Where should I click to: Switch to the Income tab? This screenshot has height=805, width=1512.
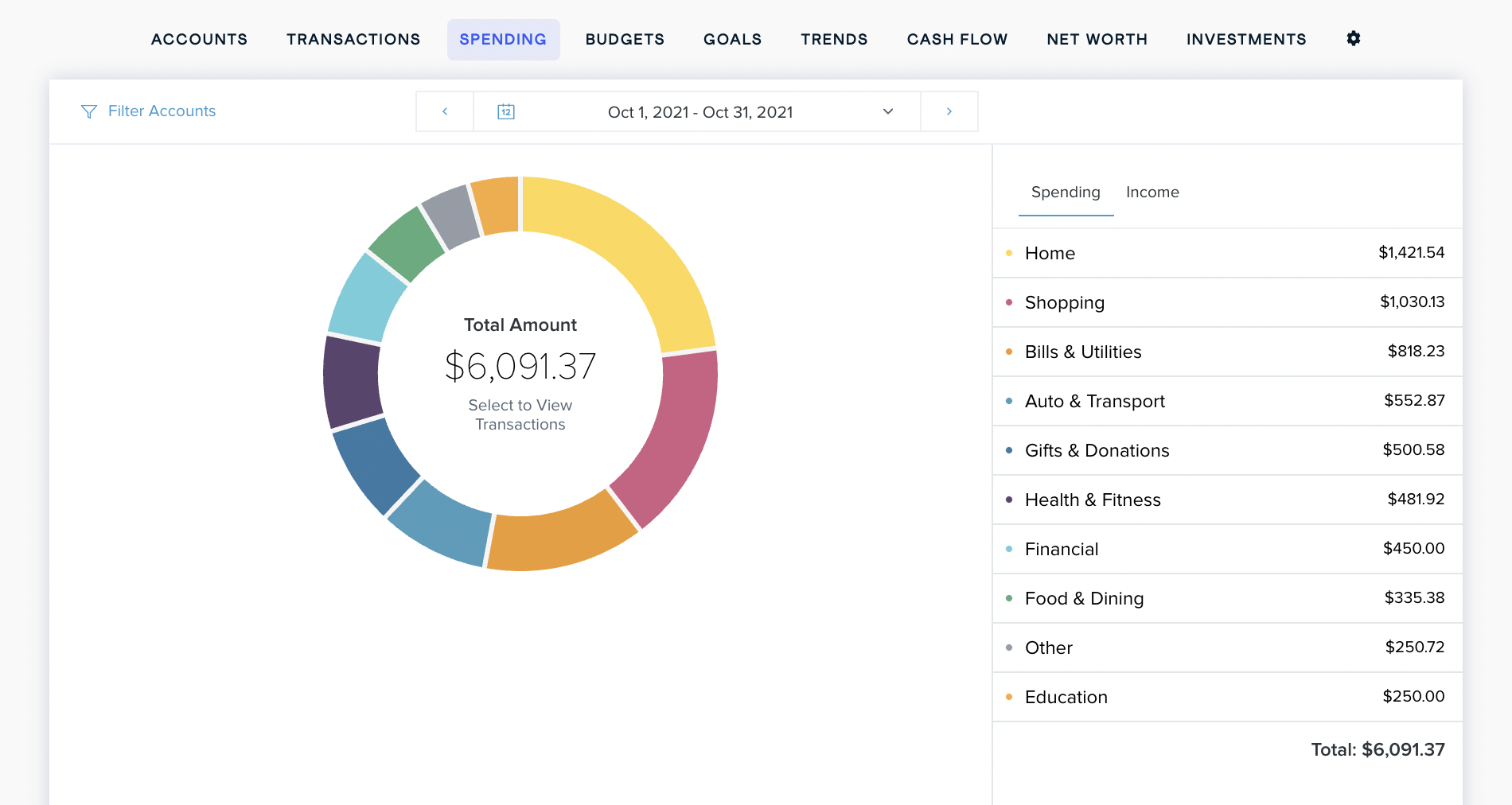pyautogui.click(x=1152, y=192)
